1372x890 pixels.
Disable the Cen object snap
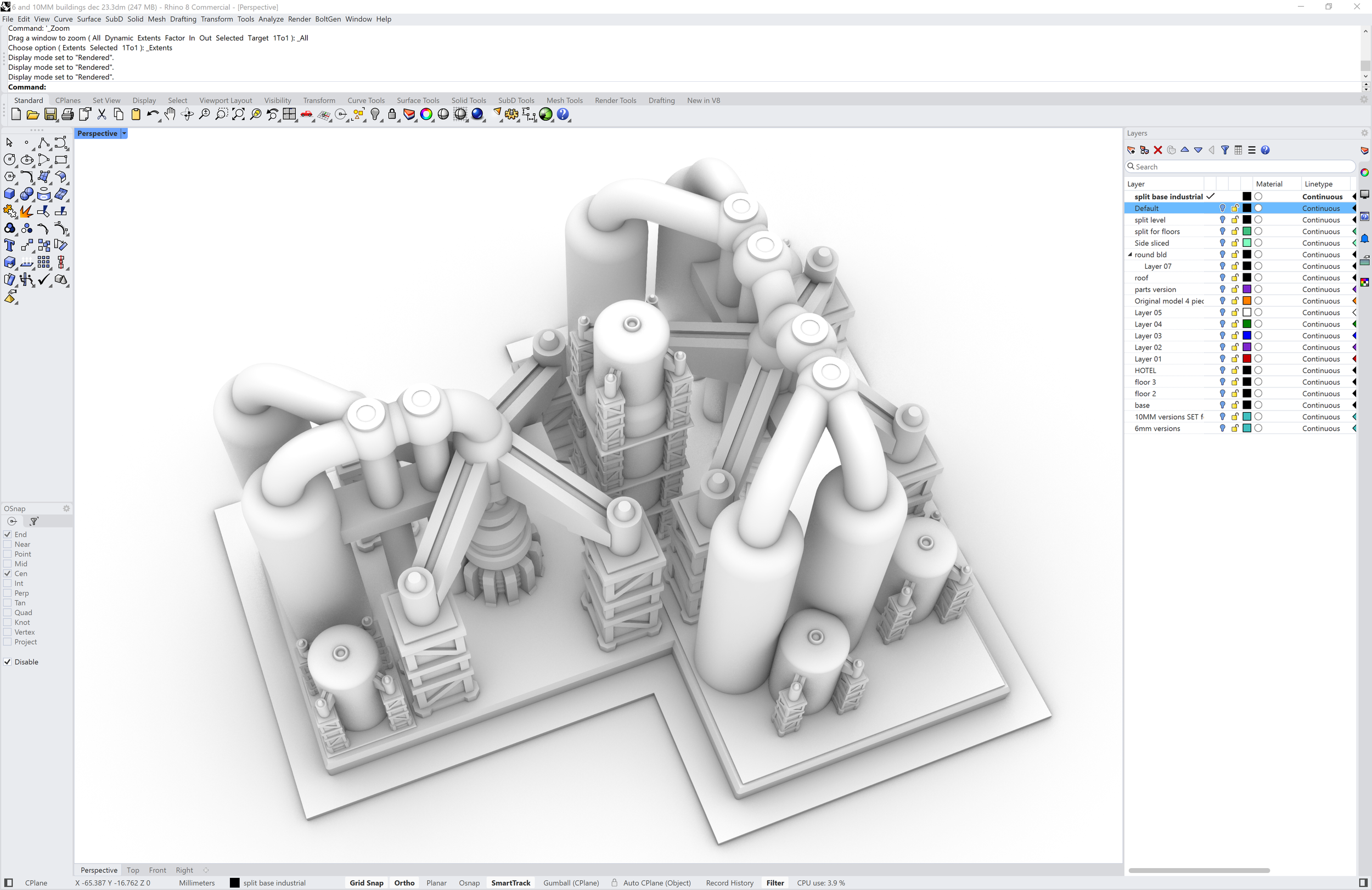tap(8, 573)
